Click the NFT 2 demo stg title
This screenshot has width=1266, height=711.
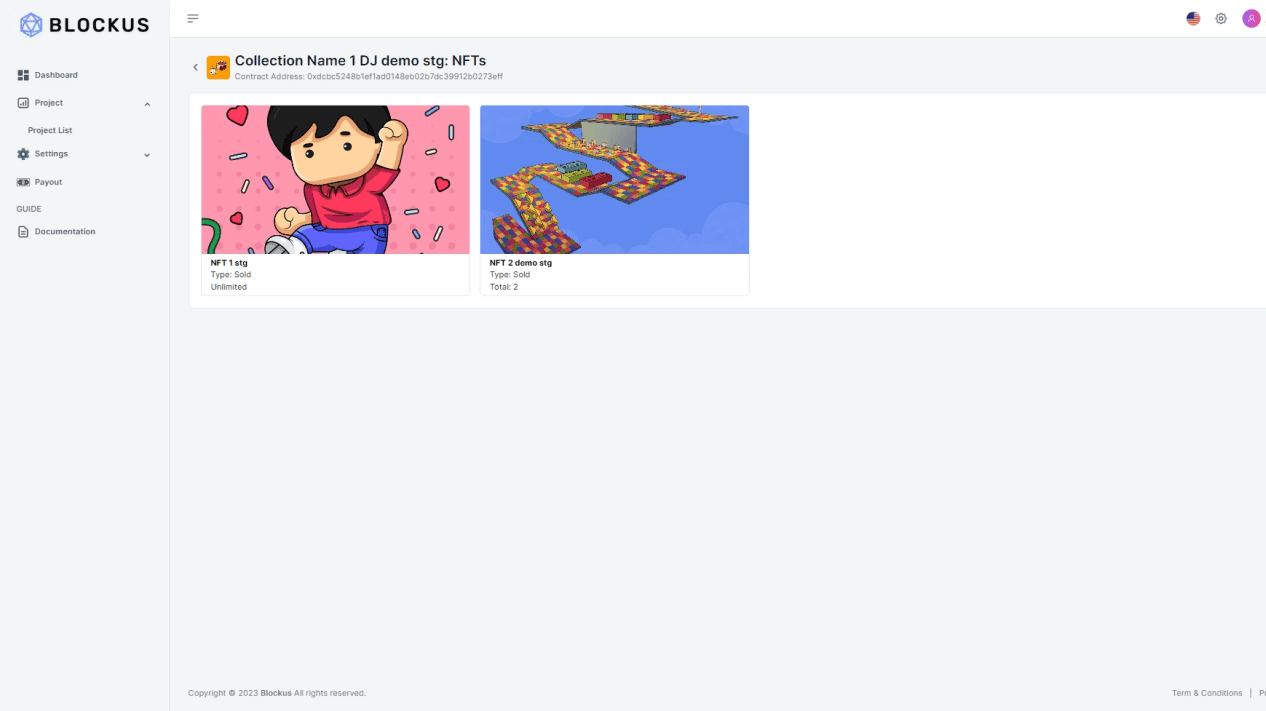[x=521, y=263]
